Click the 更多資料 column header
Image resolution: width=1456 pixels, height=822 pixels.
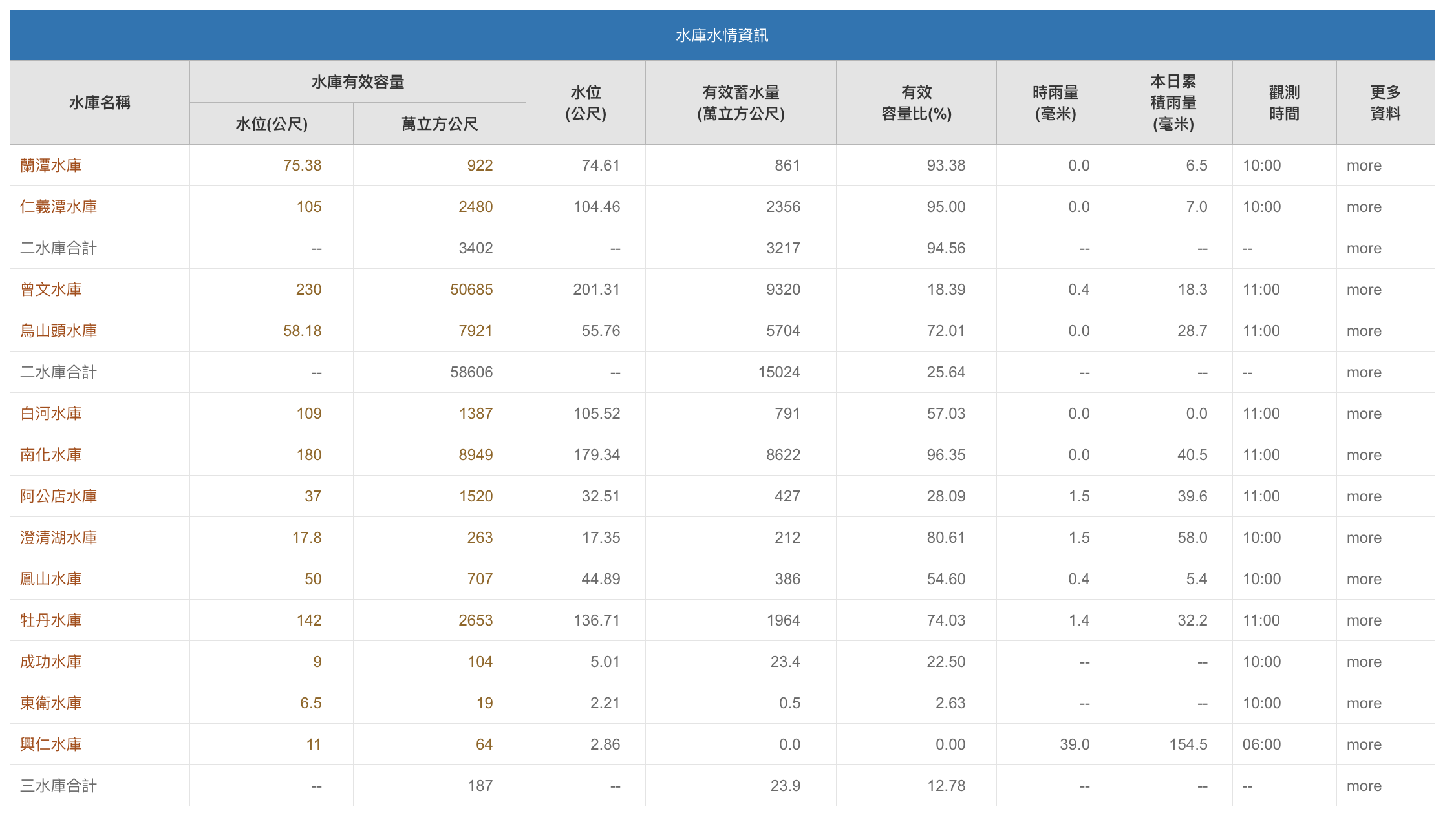[x=1386, y=103]
